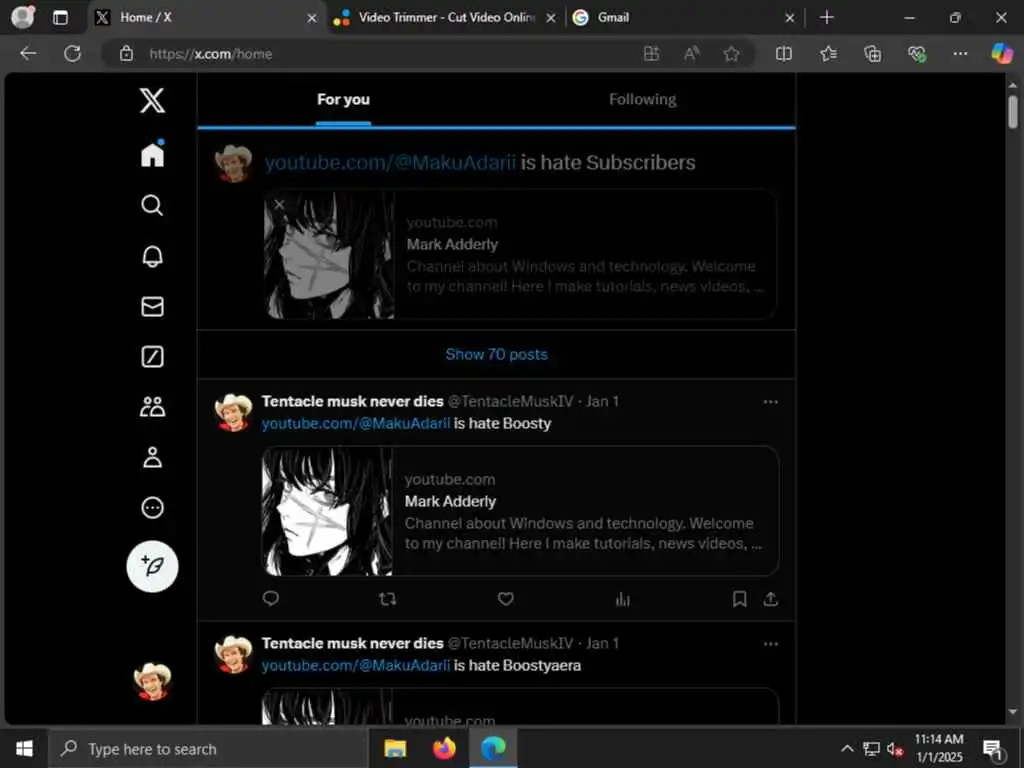Switch to the Following tab
Image resolution: width=1024 pixels, height=768 pixels.
pos(643,100)
